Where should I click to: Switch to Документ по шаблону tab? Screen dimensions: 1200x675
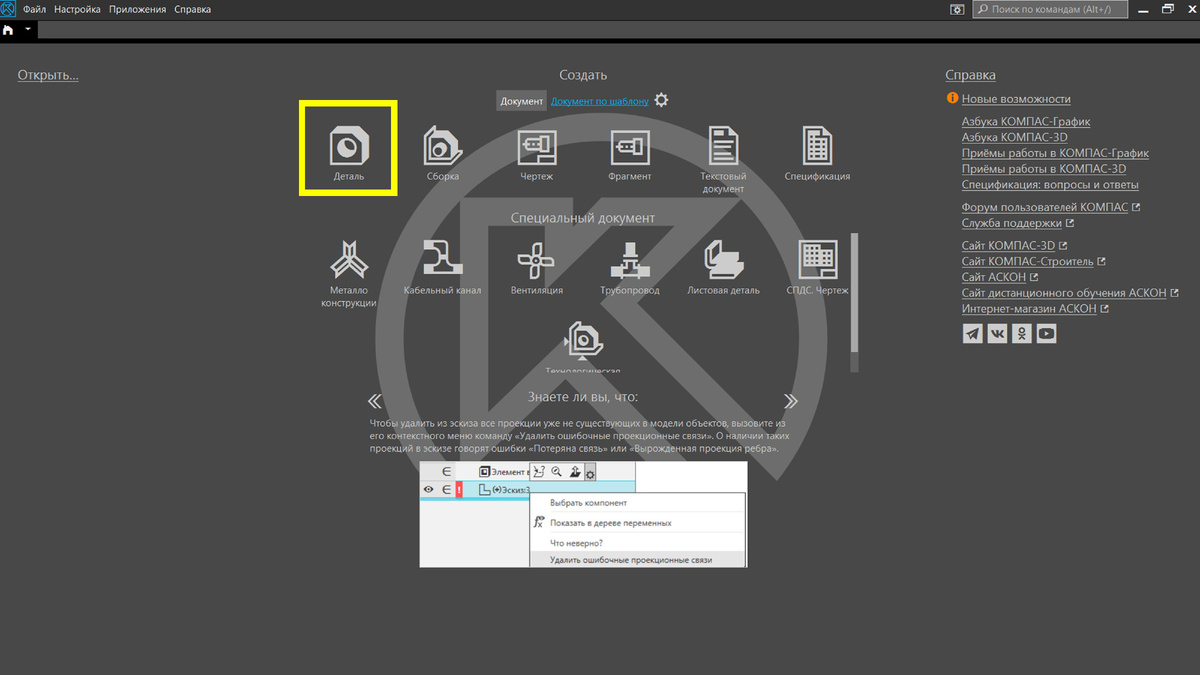(600, 101)
